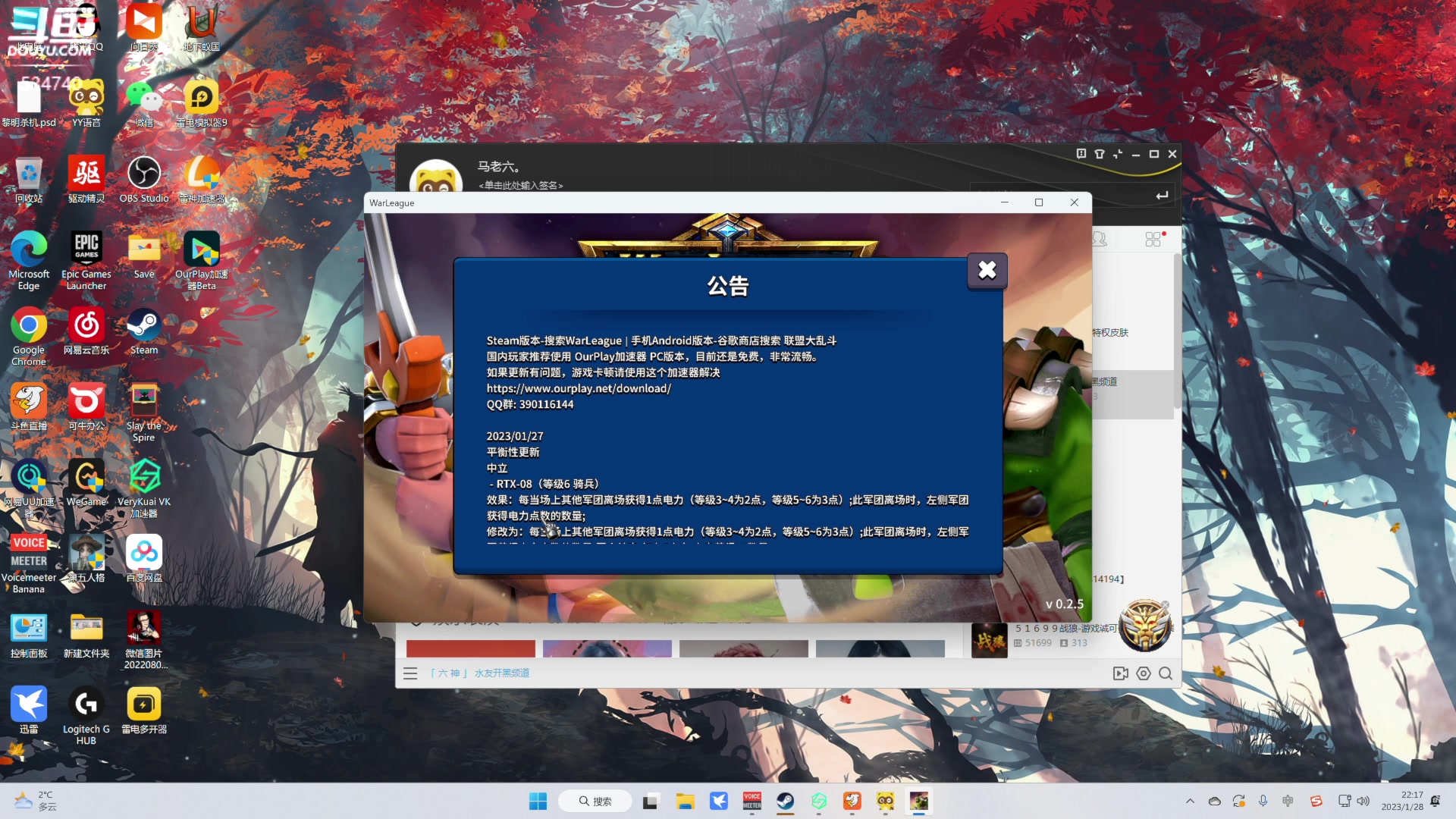The image size is (1456, 819).
Task: Click YY profile avatar of 马老六
Action: coord(435,177)
